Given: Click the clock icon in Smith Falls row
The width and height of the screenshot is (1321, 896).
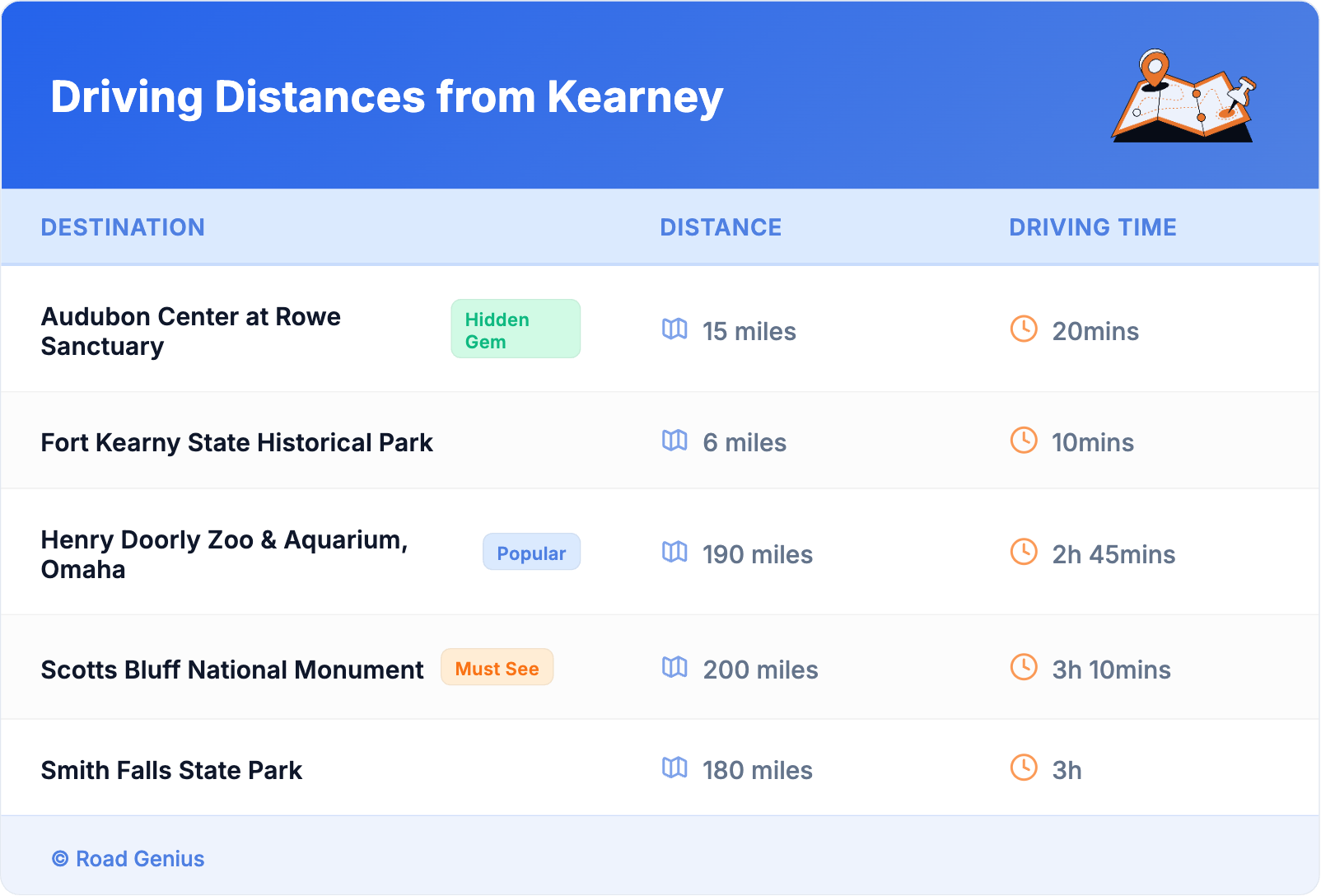Looking at the screenshot, I should tap(1024, 768).
